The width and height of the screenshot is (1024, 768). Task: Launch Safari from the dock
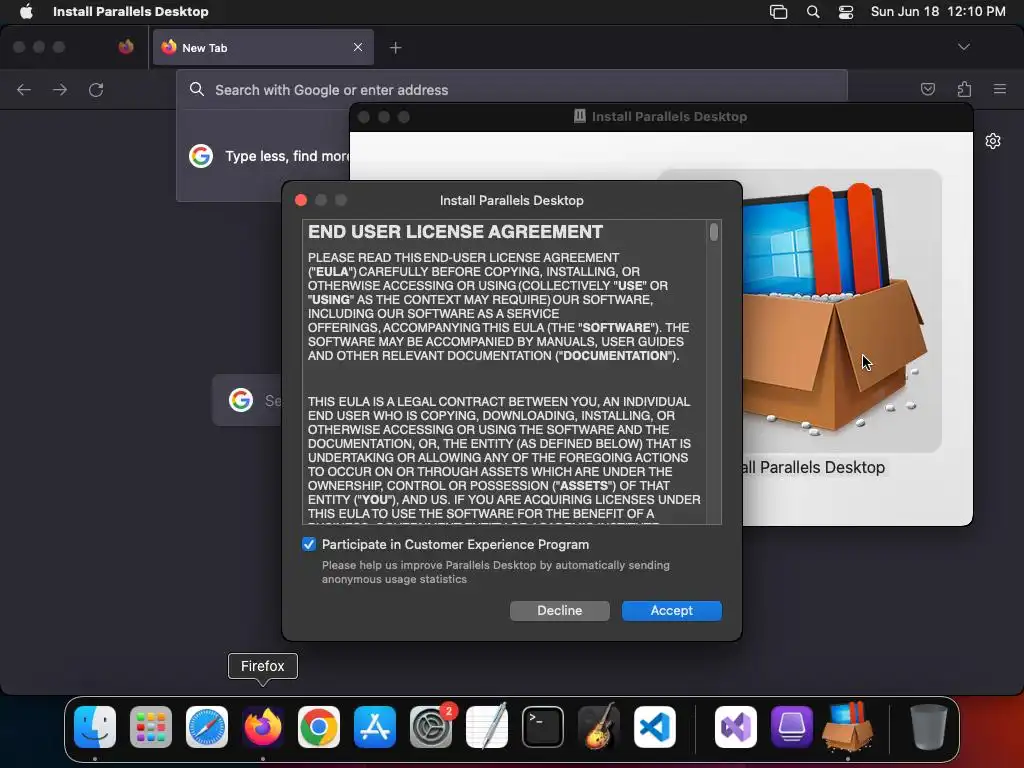point(207,727)
